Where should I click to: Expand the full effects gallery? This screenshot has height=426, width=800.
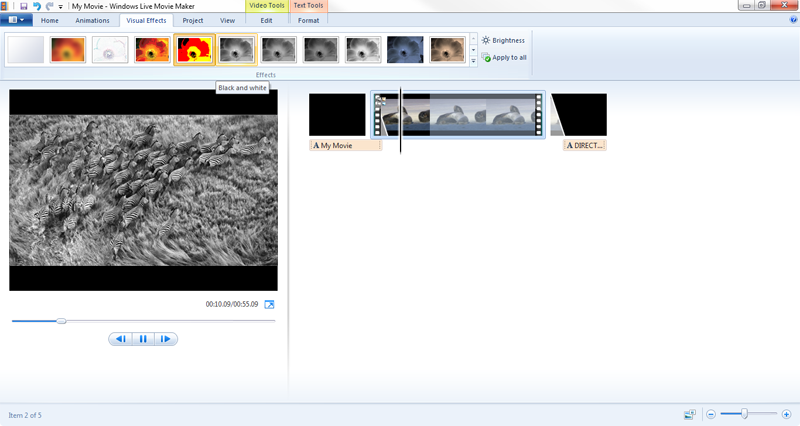(x=473, y=61)
